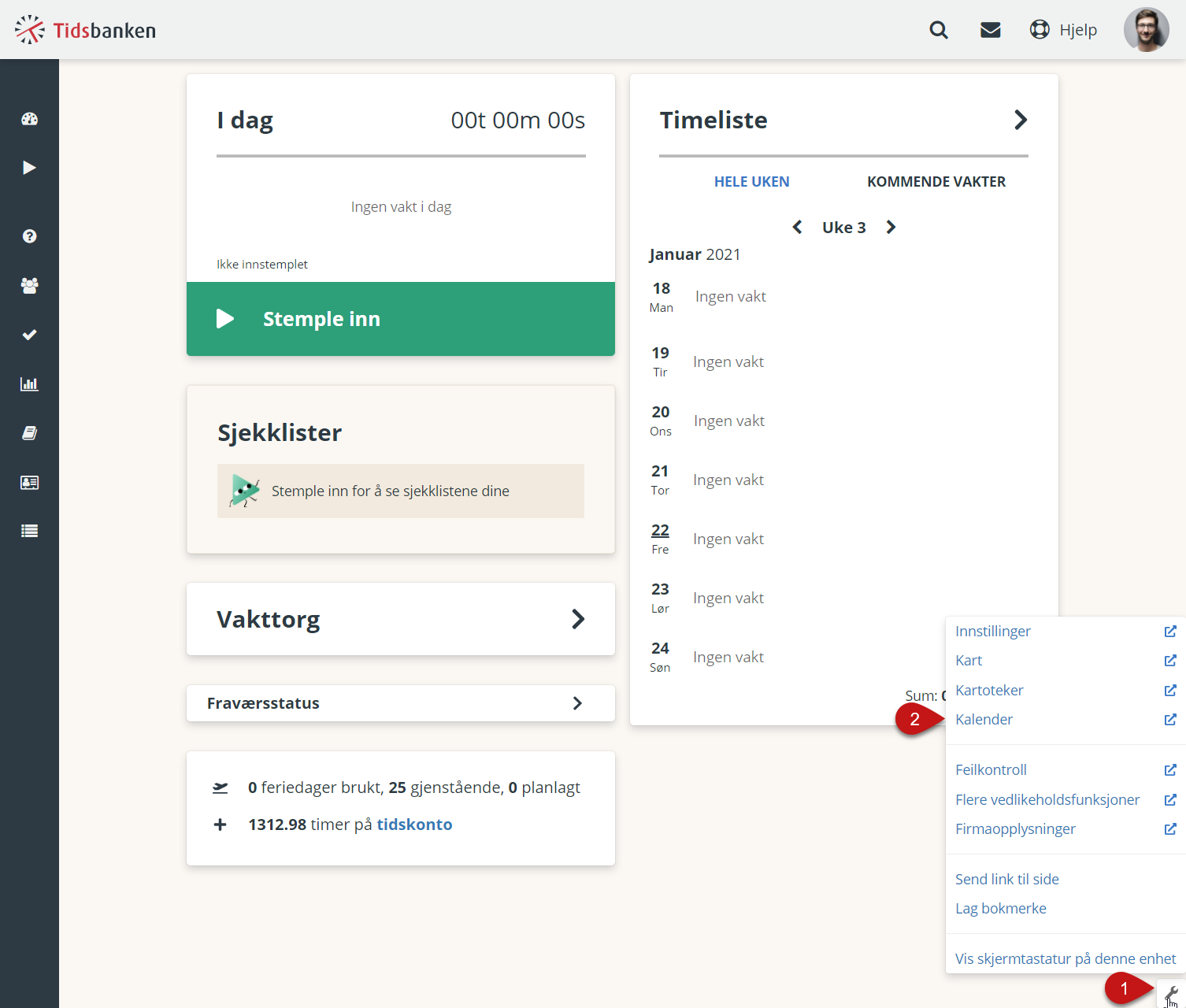Open the Vakttorg card chevron

point(578,619)
